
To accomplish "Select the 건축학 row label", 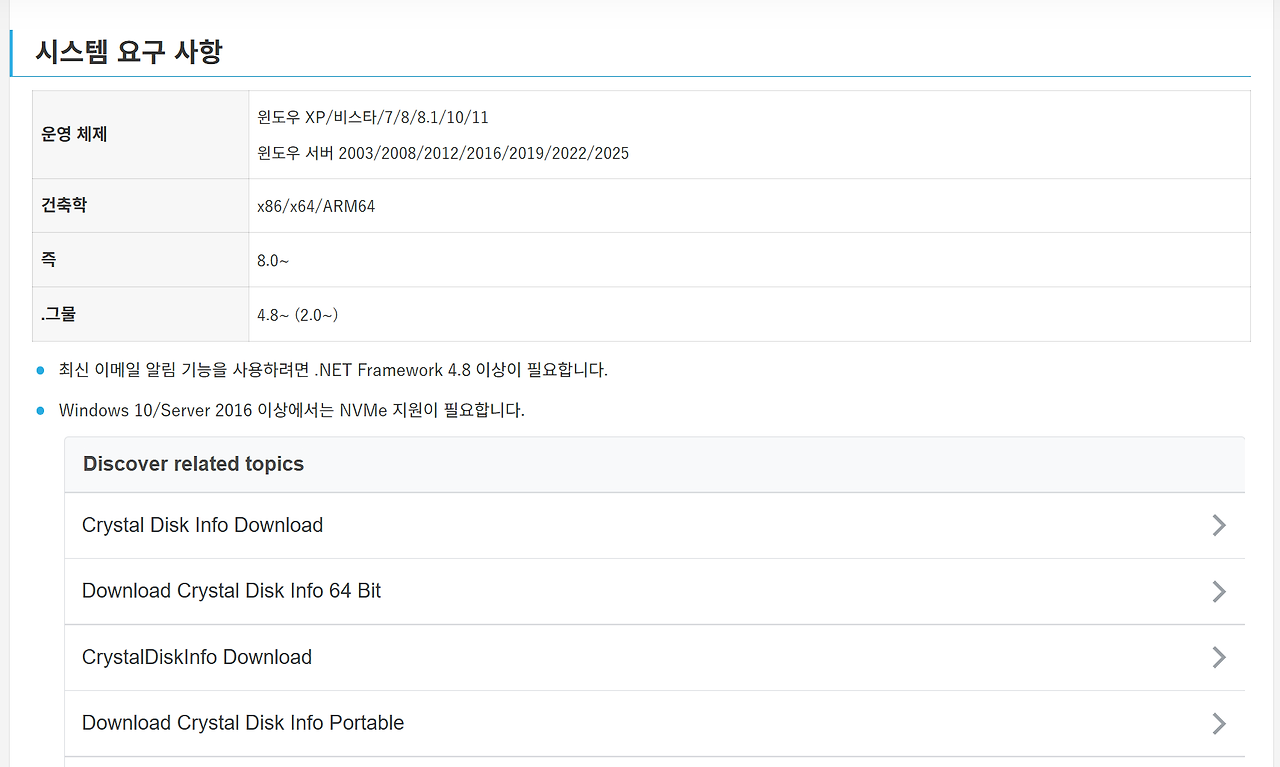I will click(x=64, y=205).
